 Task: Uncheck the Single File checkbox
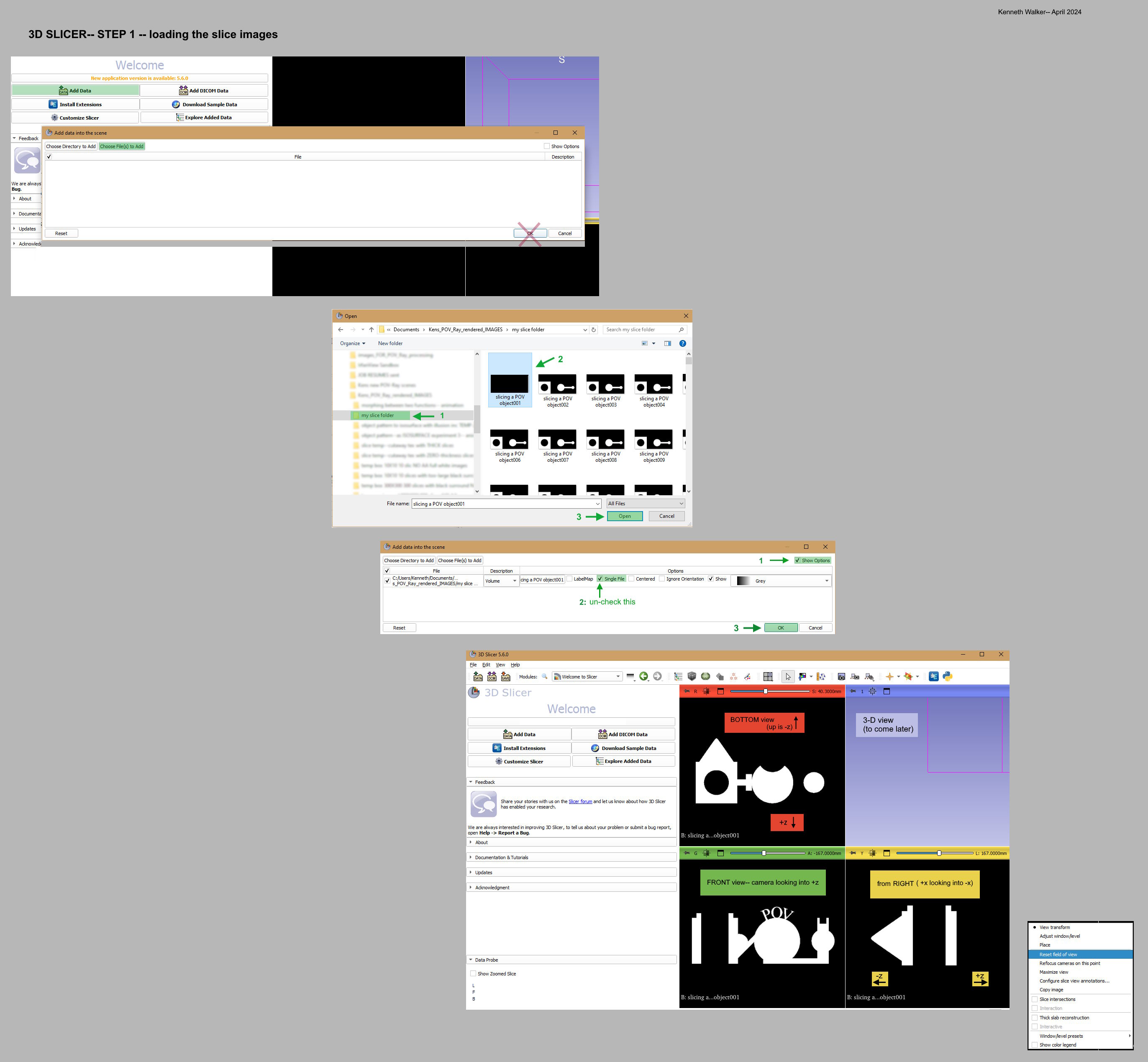pos(600,579)
